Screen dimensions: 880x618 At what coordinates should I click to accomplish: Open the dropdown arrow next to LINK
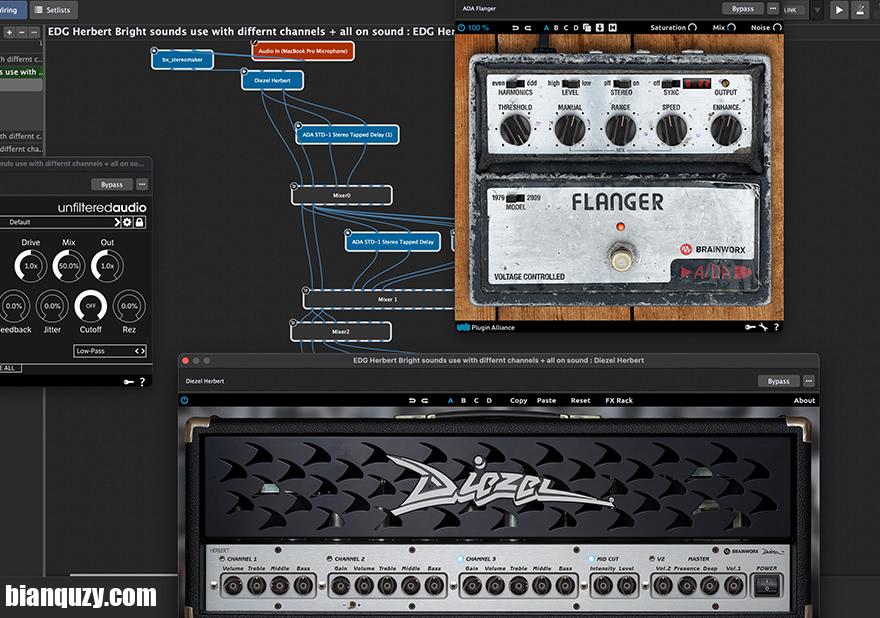817,10
